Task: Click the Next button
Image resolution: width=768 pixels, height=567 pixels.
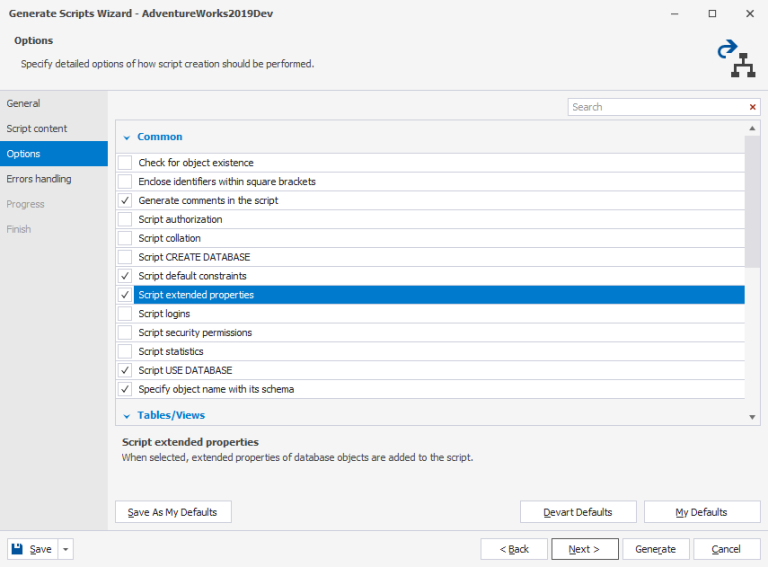Action: (x=583, y=549)
